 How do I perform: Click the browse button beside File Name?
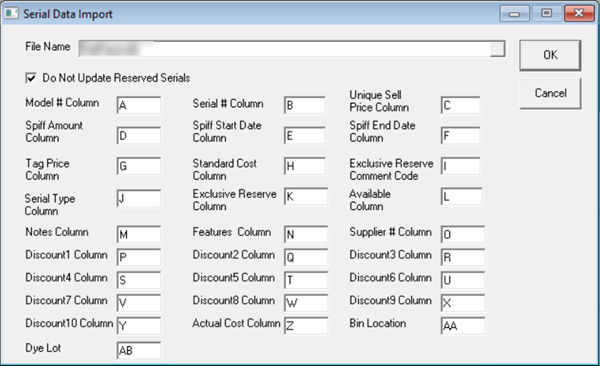[497, 49]
